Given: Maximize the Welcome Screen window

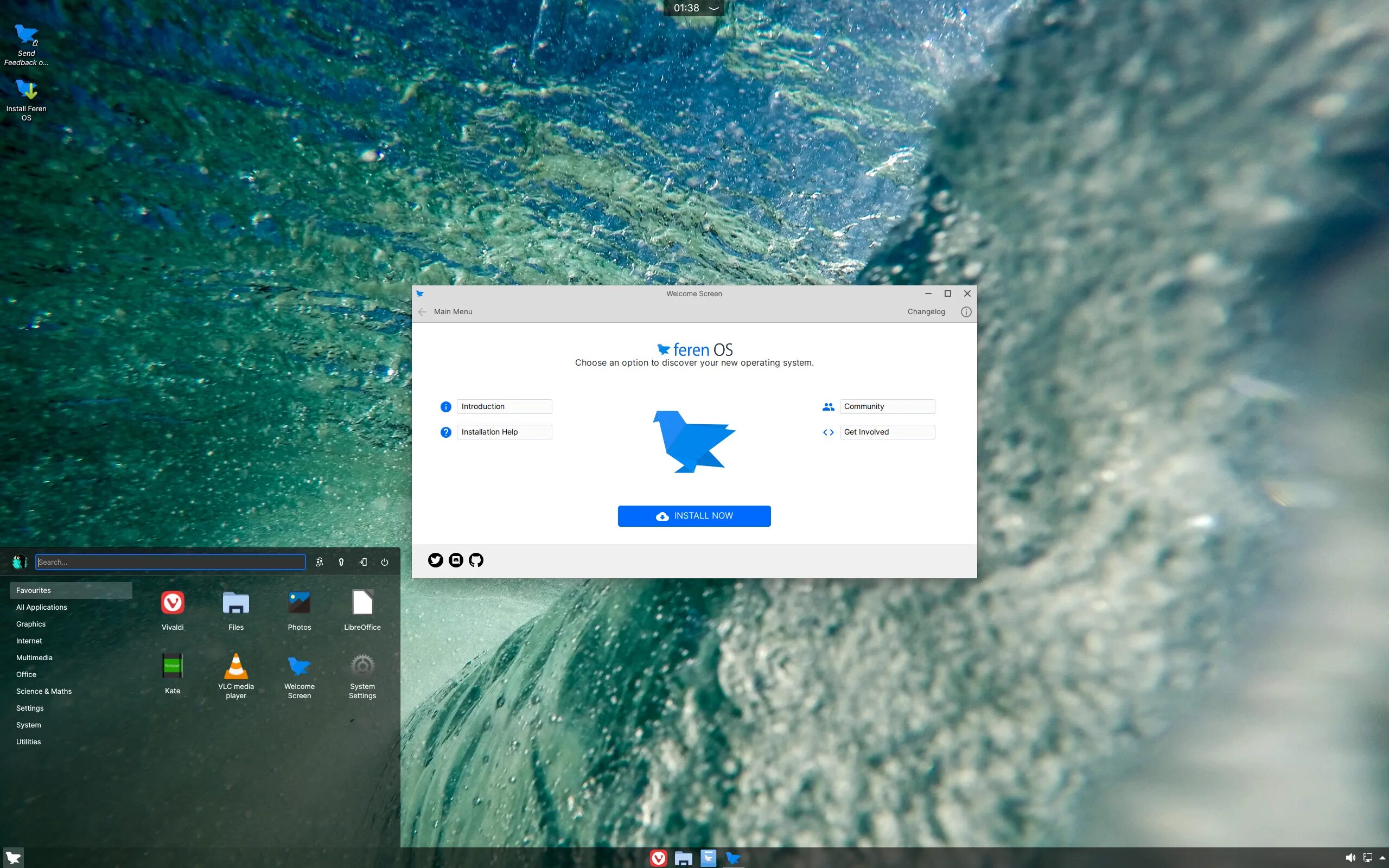Looking at the screenshot, I should 948,293.
